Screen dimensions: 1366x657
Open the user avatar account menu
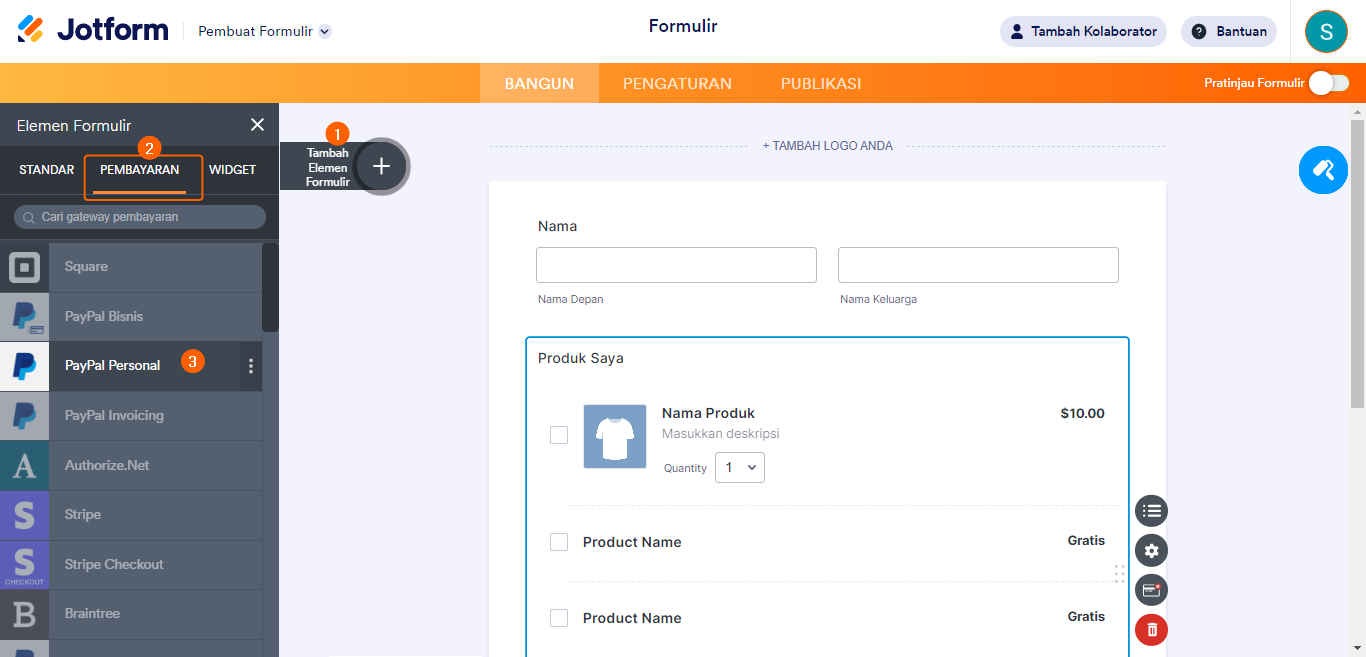1326,31
